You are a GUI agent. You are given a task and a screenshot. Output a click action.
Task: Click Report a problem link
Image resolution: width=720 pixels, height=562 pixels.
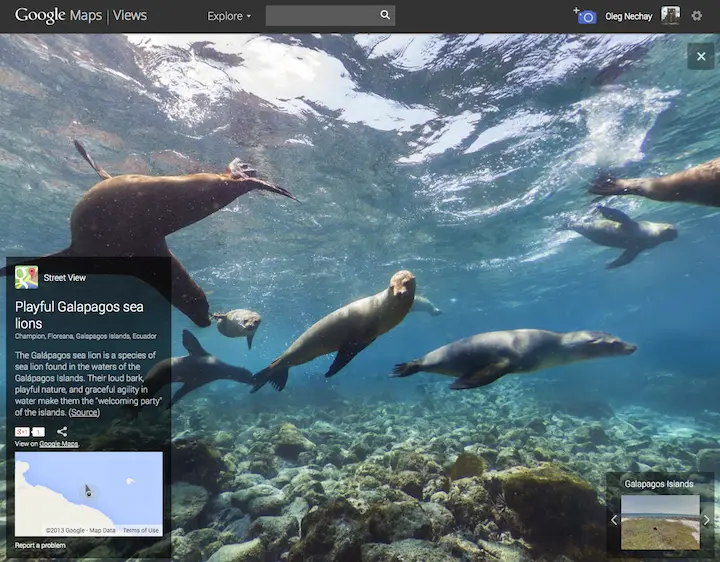[40, 545]
